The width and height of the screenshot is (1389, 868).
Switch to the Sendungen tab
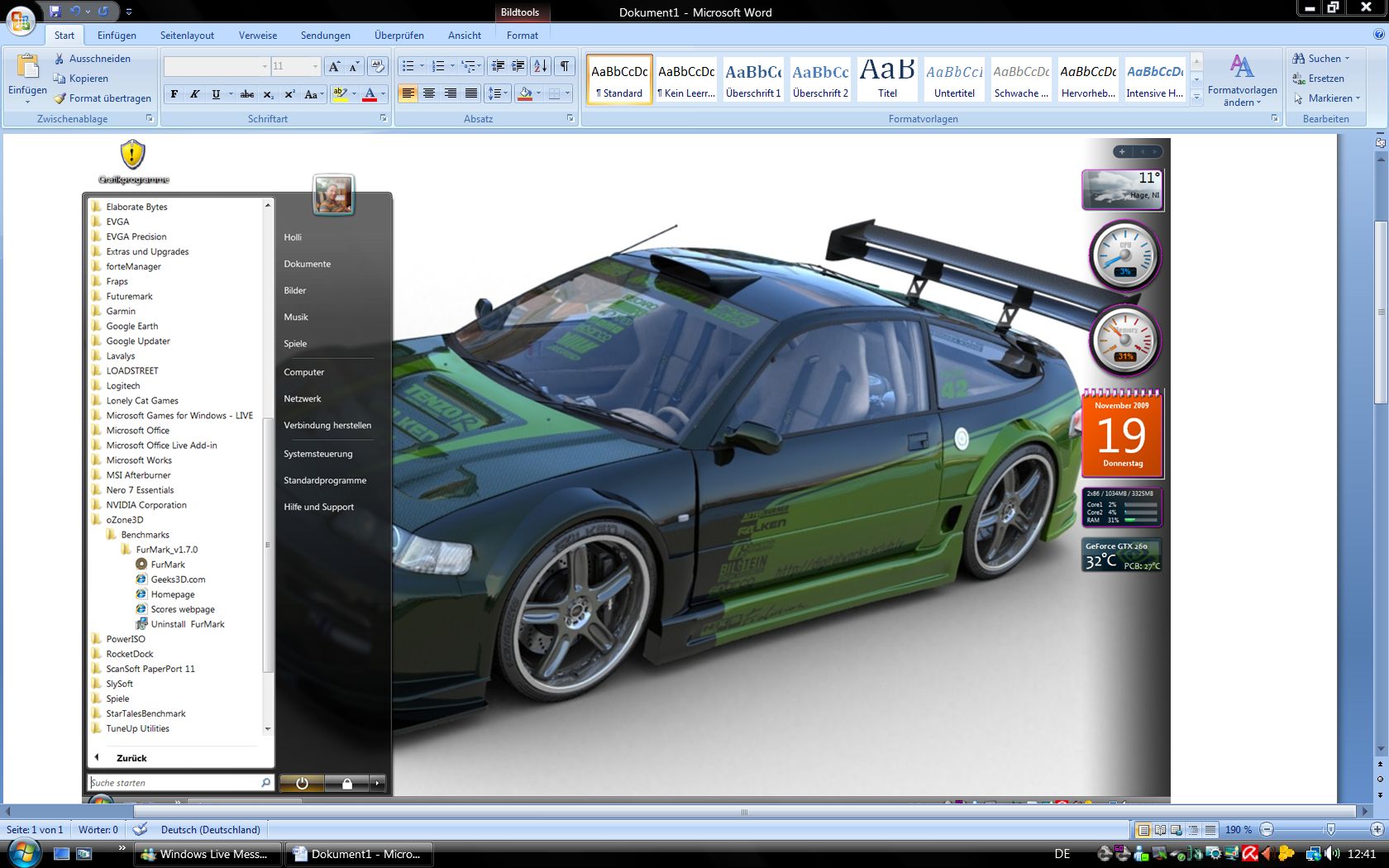[326, 36]
